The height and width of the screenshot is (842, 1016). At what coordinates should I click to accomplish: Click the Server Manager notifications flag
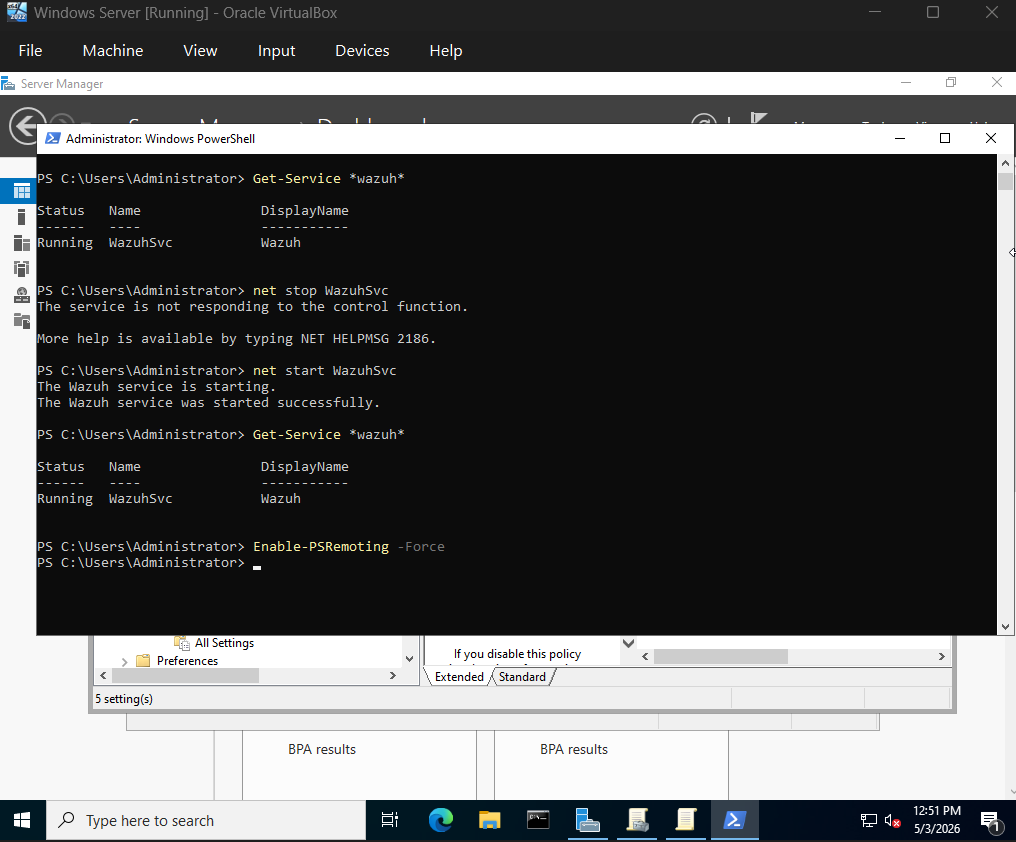(x=757, y=120)
